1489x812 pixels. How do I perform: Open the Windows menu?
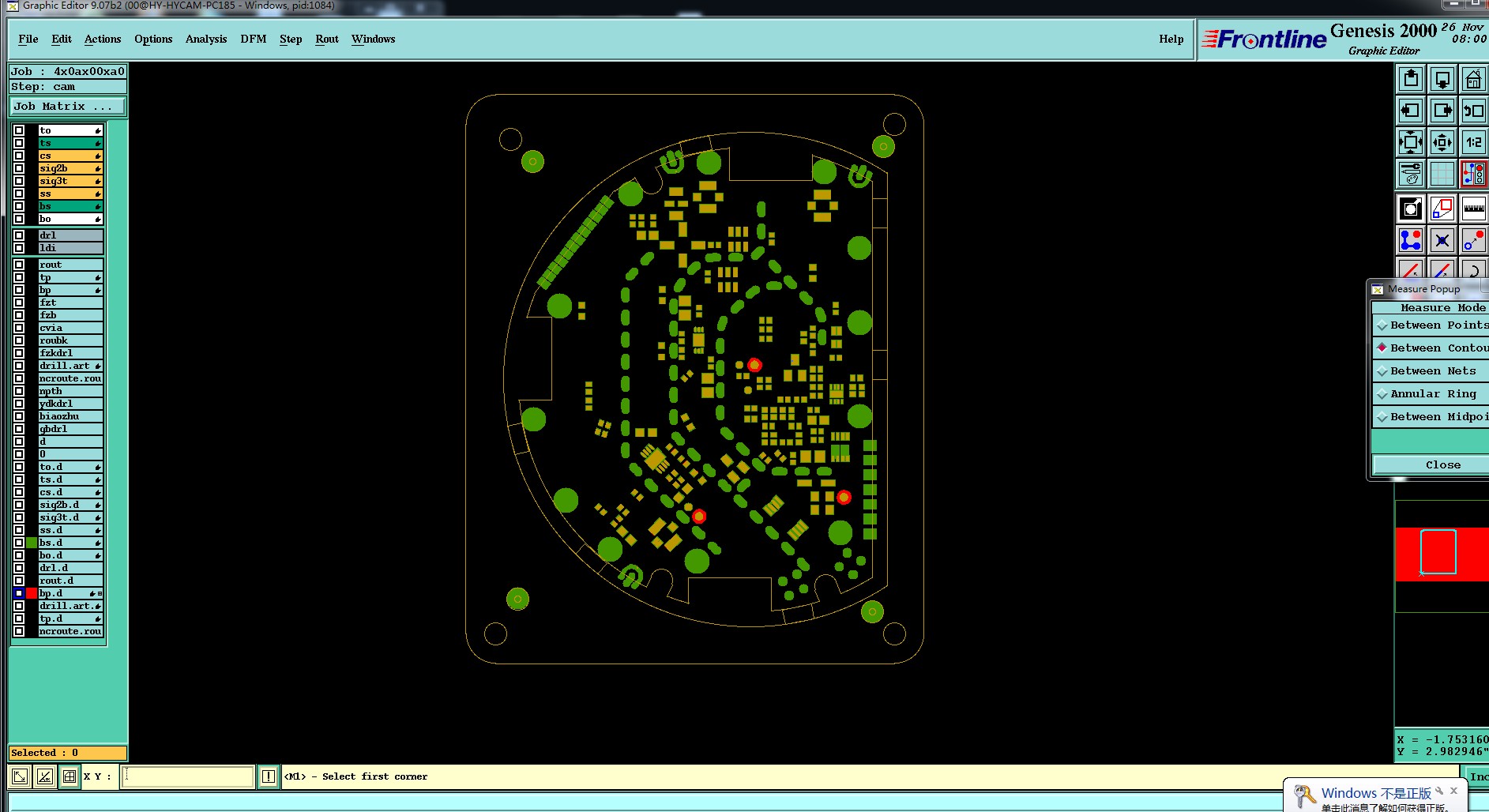[374, 39]
